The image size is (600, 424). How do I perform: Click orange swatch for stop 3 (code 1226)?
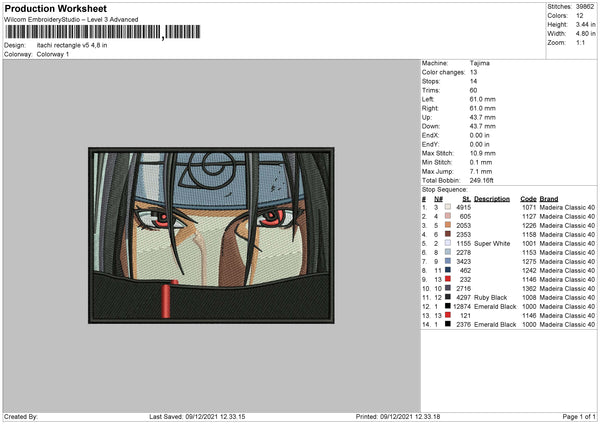point(448,225)
